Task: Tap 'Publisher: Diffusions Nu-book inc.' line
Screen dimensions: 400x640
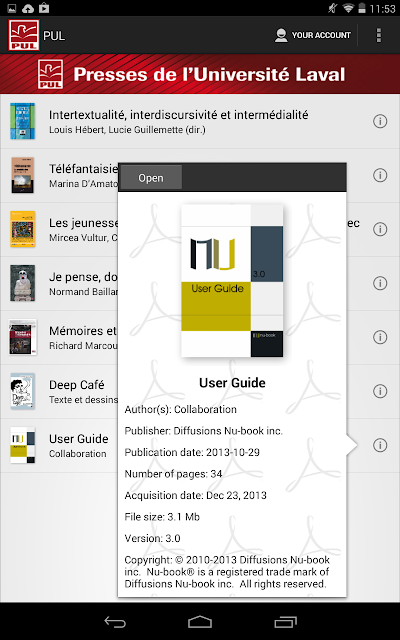Action: pos(203,431)
